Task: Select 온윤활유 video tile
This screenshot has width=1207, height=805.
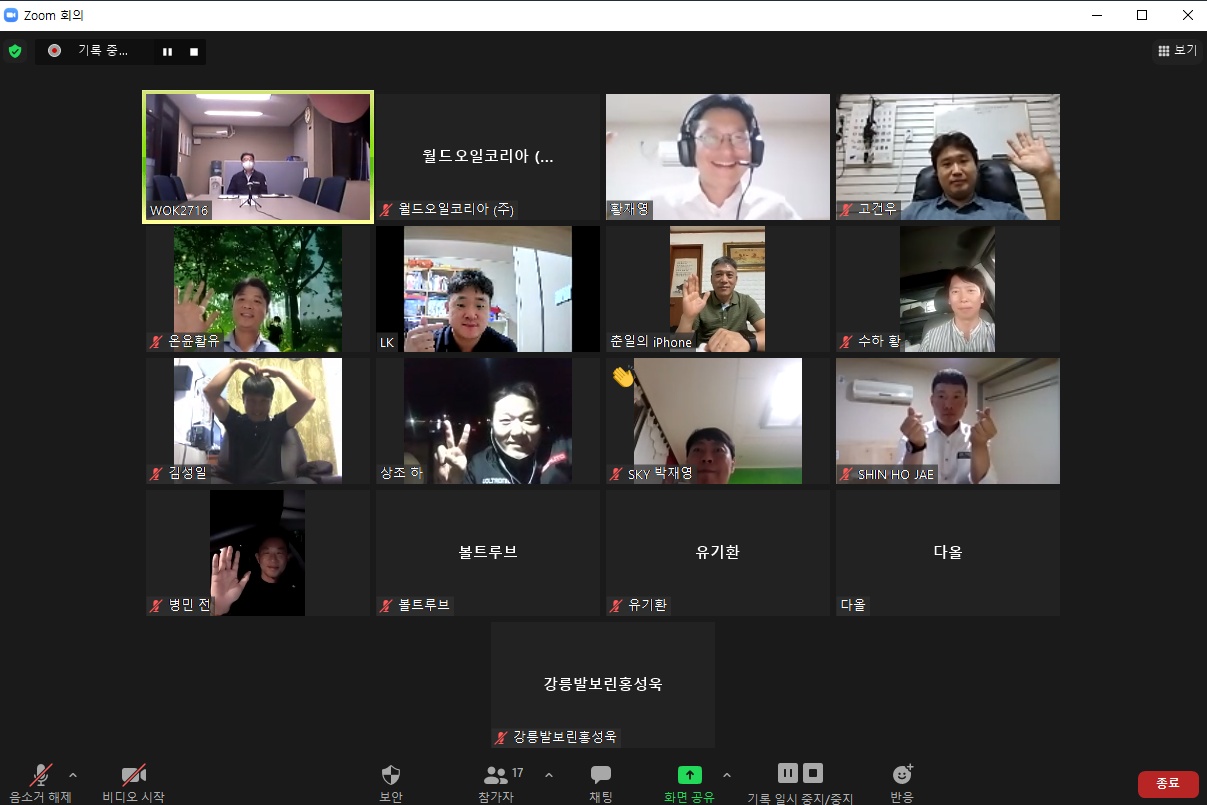Action: click(258, 289)
